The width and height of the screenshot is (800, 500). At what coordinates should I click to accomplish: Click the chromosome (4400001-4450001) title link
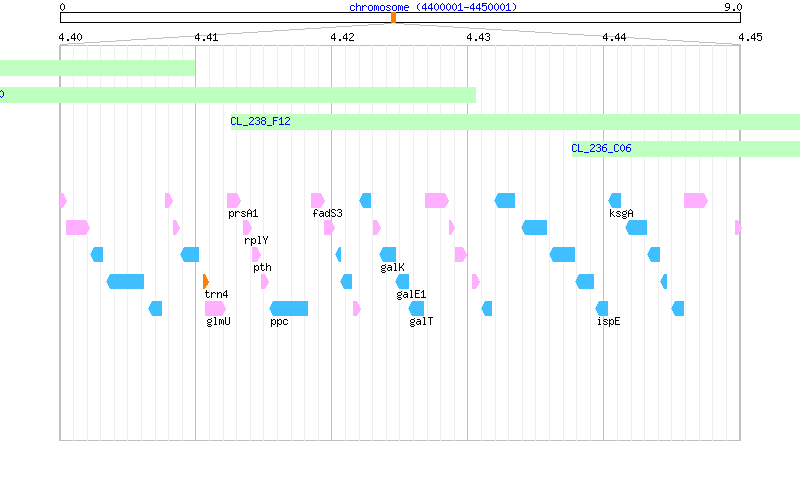[x=433, y=7]
